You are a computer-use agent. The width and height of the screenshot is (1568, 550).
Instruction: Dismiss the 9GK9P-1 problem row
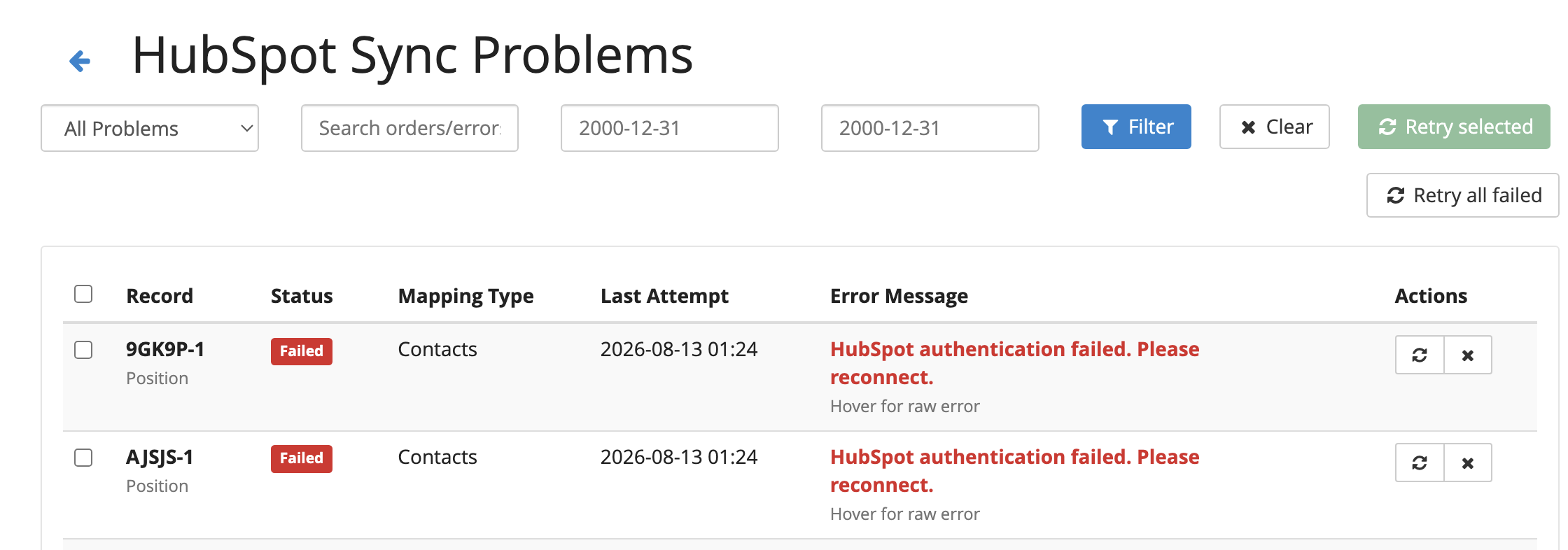[1468, 355]
